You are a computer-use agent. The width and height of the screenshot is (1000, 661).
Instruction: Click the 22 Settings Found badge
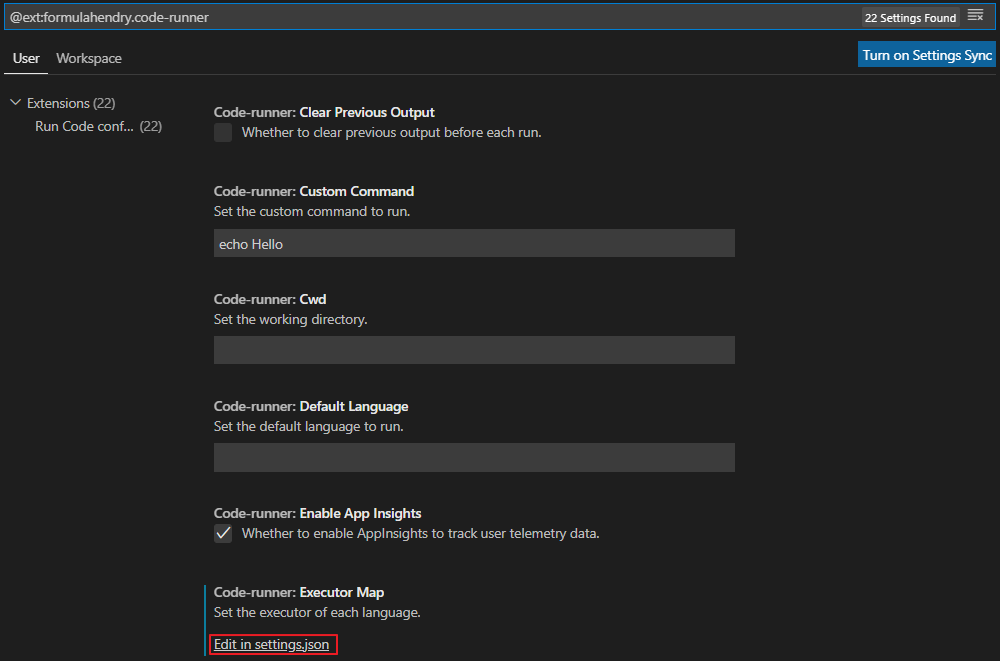[x=910, y=18]
